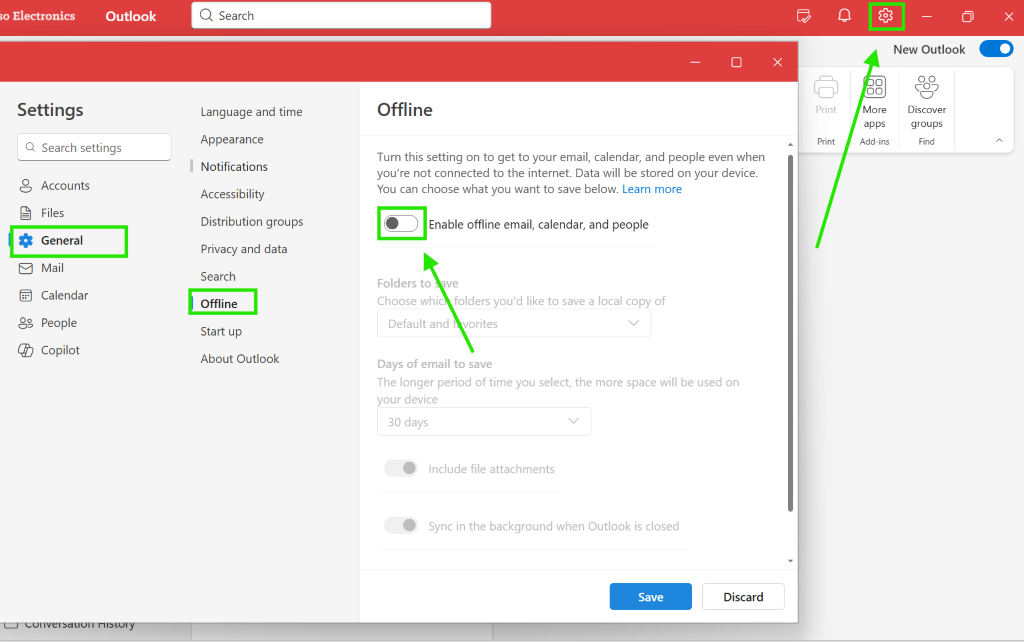
Task: Click the Save button
Action: tap(650, 596)
